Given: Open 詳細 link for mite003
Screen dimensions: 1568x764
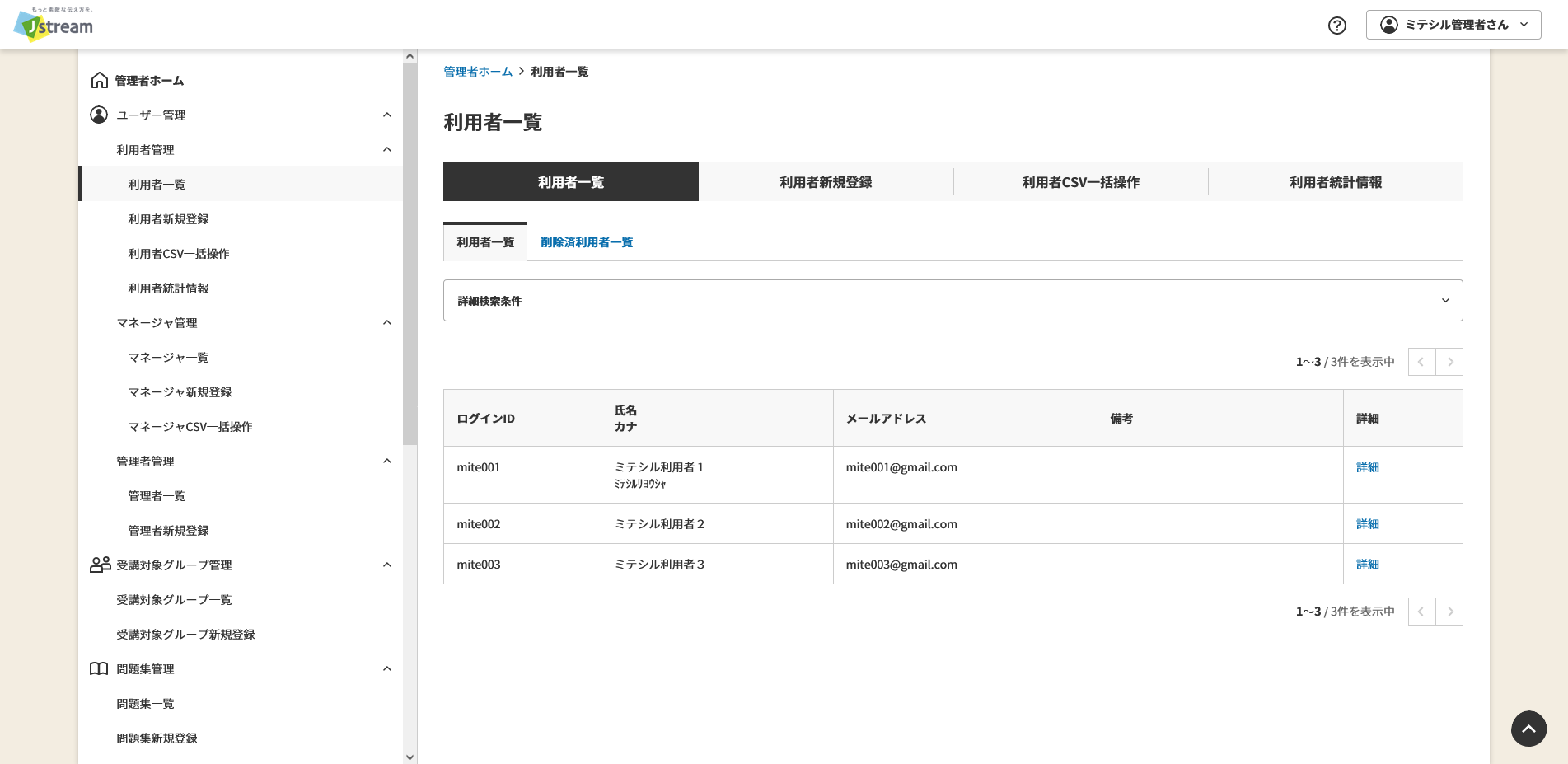Looking at the screenshot, I should [1368, 565].
